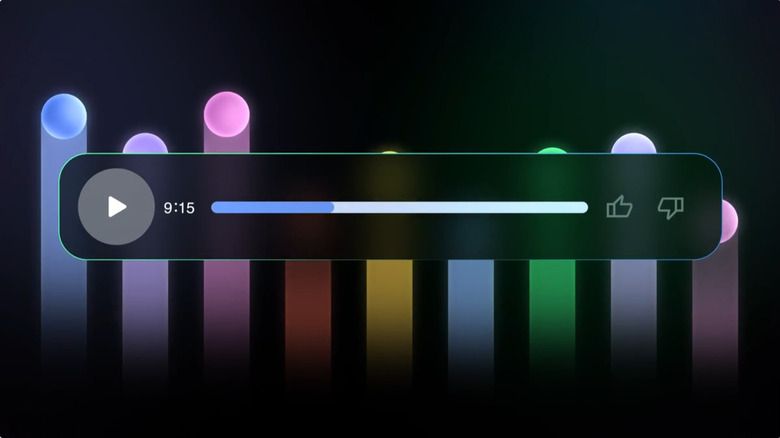Click the audio progress bar
Viewport: 780px width, 438px height.
[x=399, y=207]
